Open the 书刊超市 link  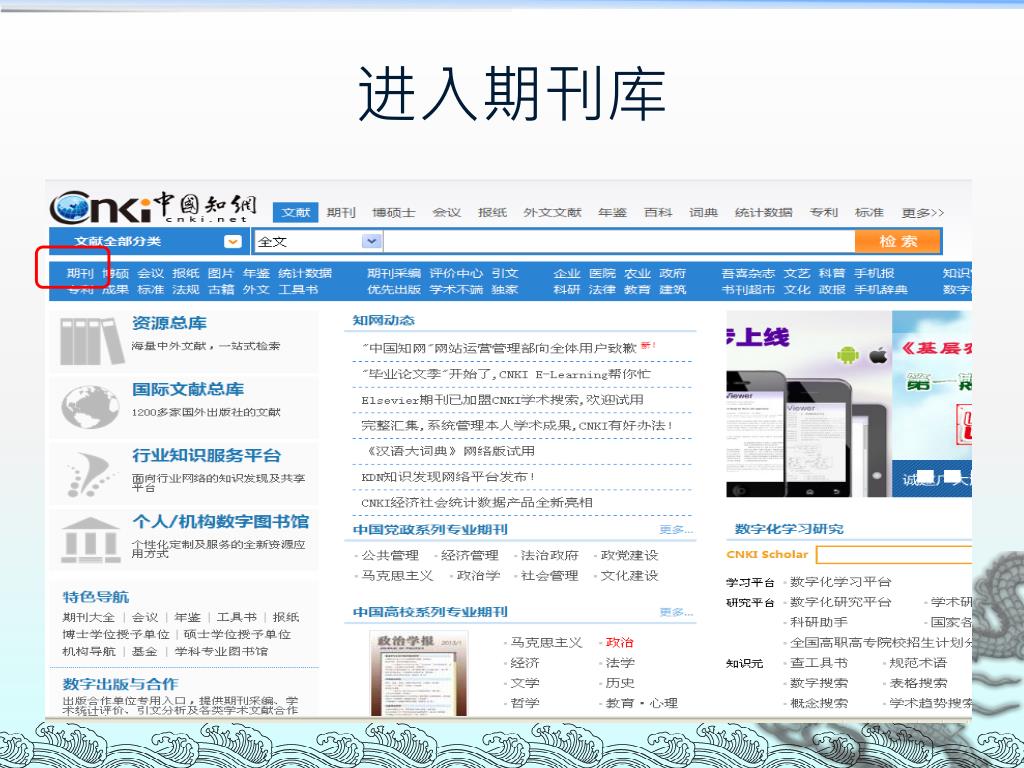(x=748, y=289)
